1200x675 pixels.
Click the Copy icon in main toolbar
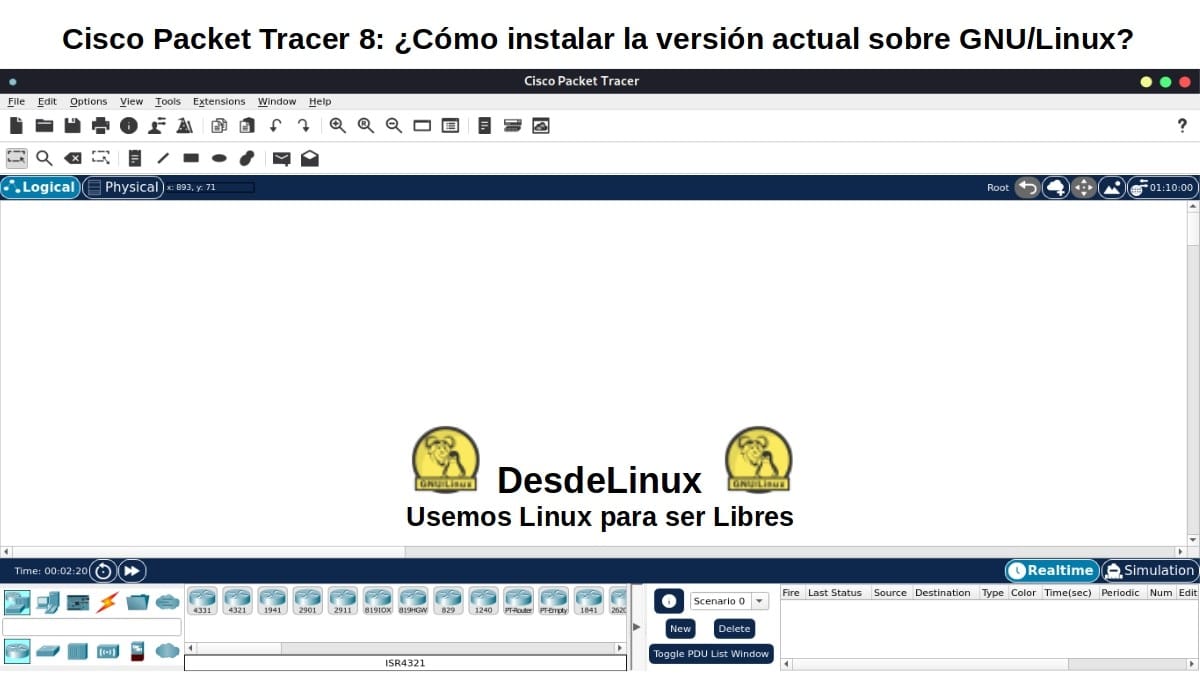(219, 125)
